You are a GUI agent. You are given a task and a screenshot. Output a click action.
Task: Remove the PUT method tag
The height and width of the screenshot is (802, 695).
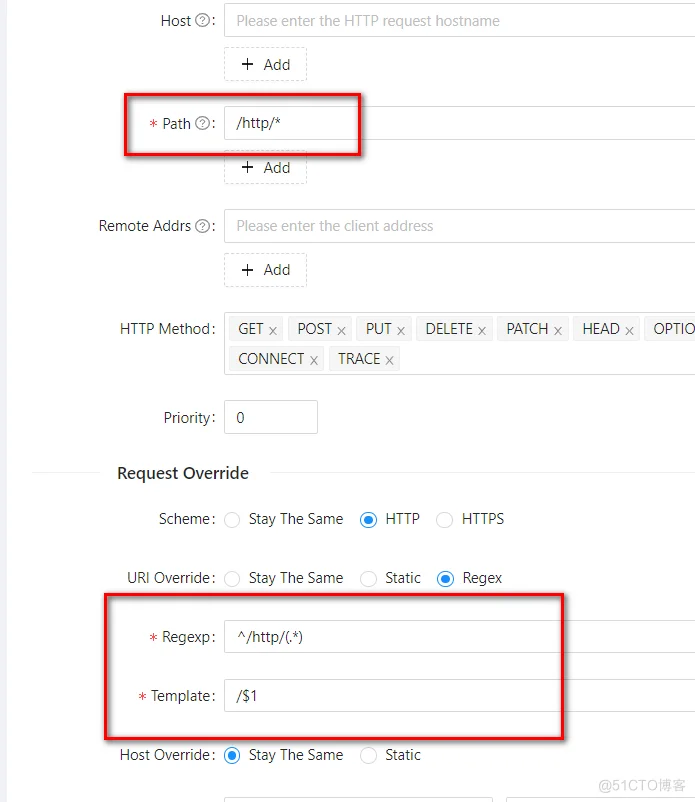pyautogui.click(x=401, y=330)
